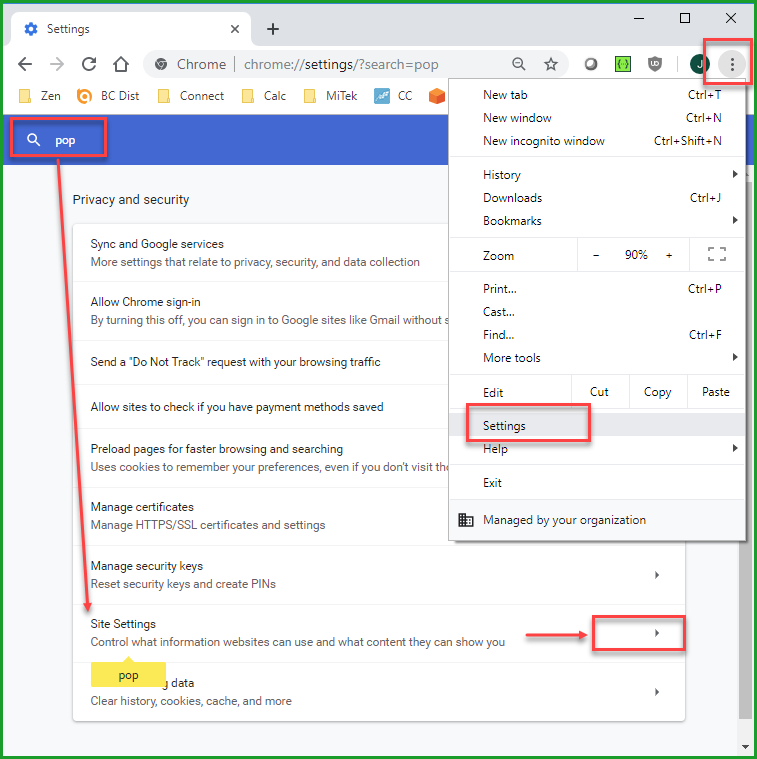Open the BC Dist bookmark

click(x=108, y=96)
